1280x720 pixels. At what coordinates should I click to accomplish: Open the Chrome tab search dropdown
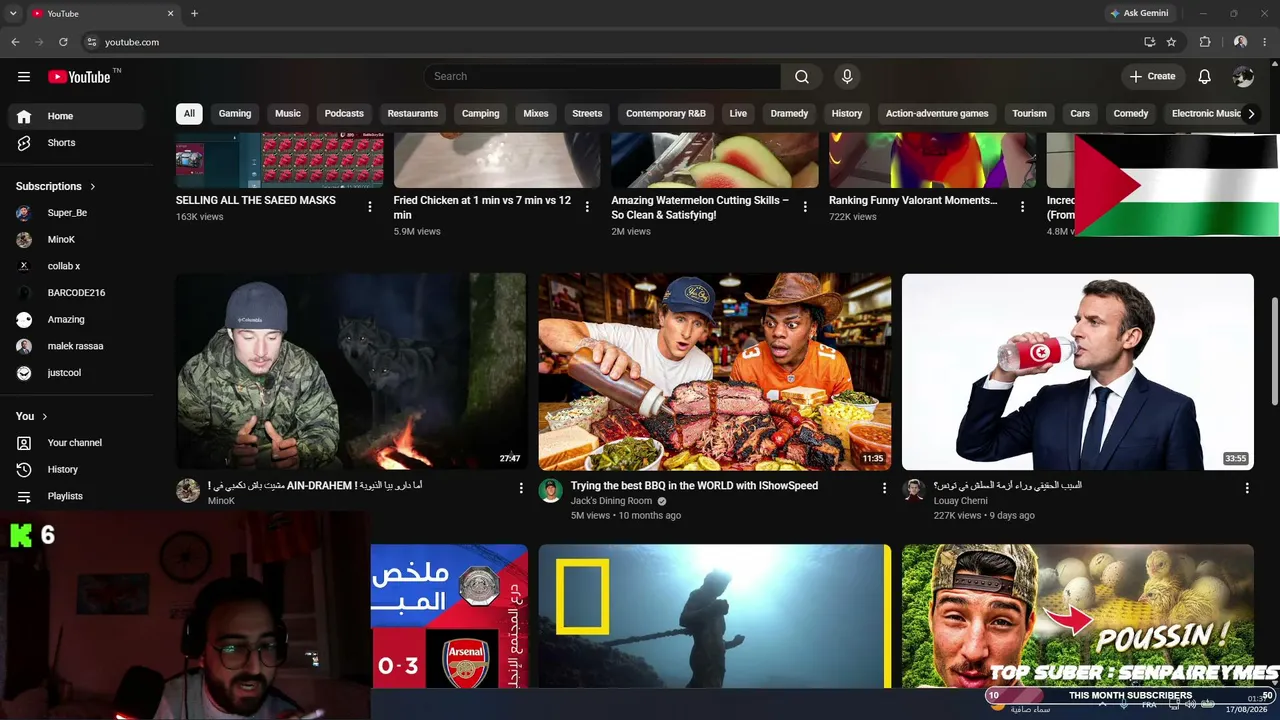tap(13, 14)
